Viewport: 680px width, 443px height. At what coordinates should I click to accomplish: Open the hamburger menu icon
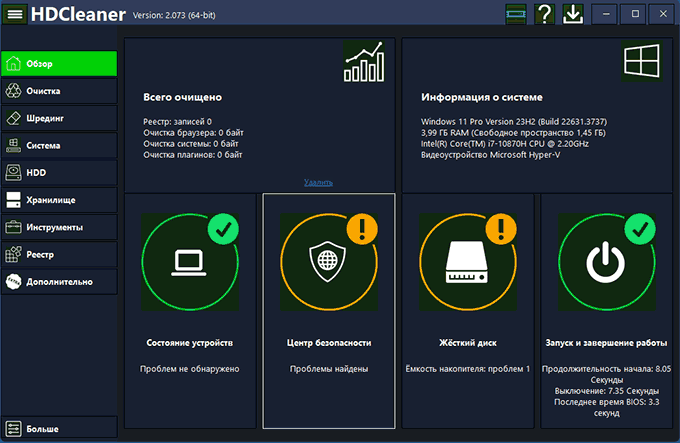point(15,14)
